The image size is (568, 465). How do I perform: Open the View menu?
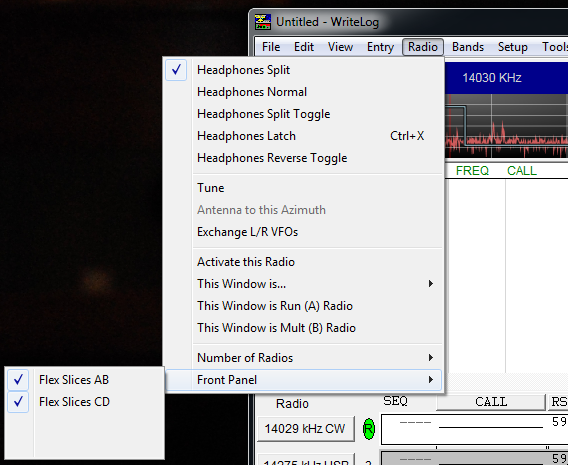[340, 47]
